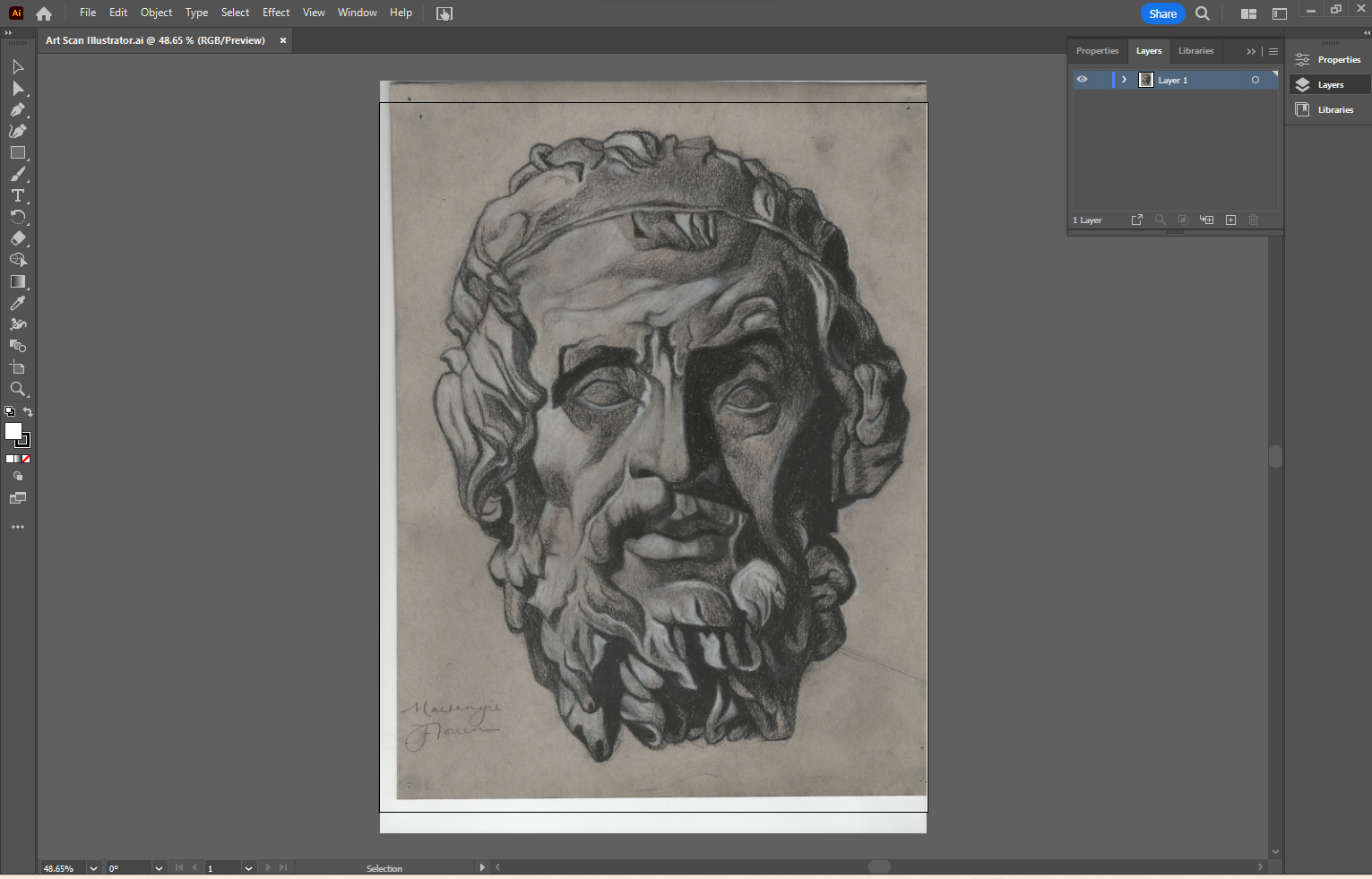This screenshot has height=879, width=1372.
Task: Collapse the panel group with double arrows
Action: coord(1251,51)
